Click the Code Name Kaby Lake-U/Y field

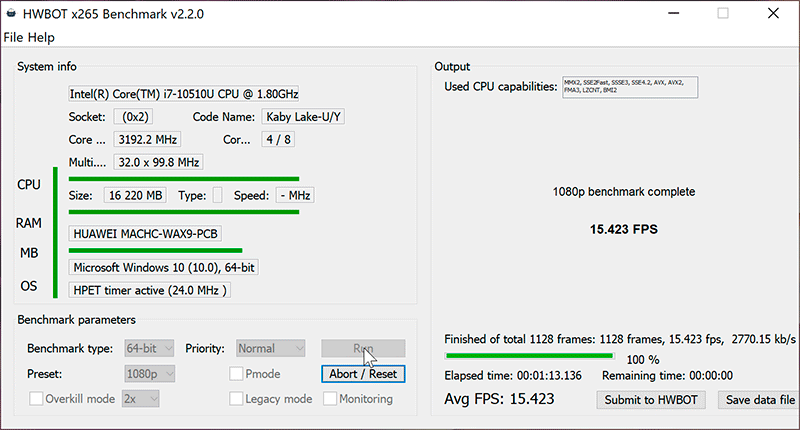303,117
